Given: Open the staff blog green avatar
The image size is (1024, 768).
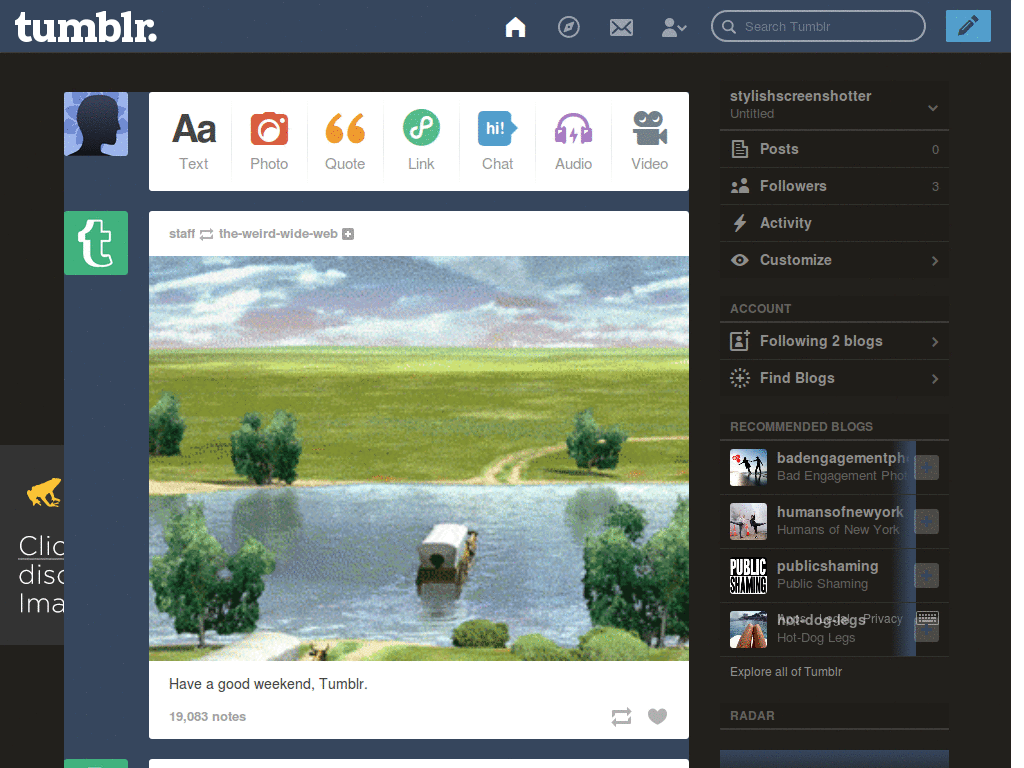Looking at the screenshot, I should tap(96, 243).
